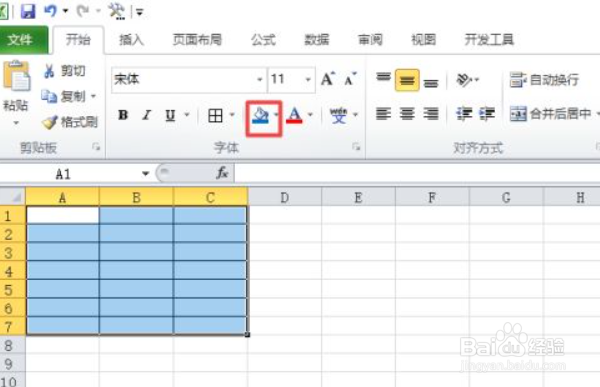Image resolution: width=600 pixels, height=387 pixels.
Task: Click 复制 (Copy) button
Action: tap(63, 96)
